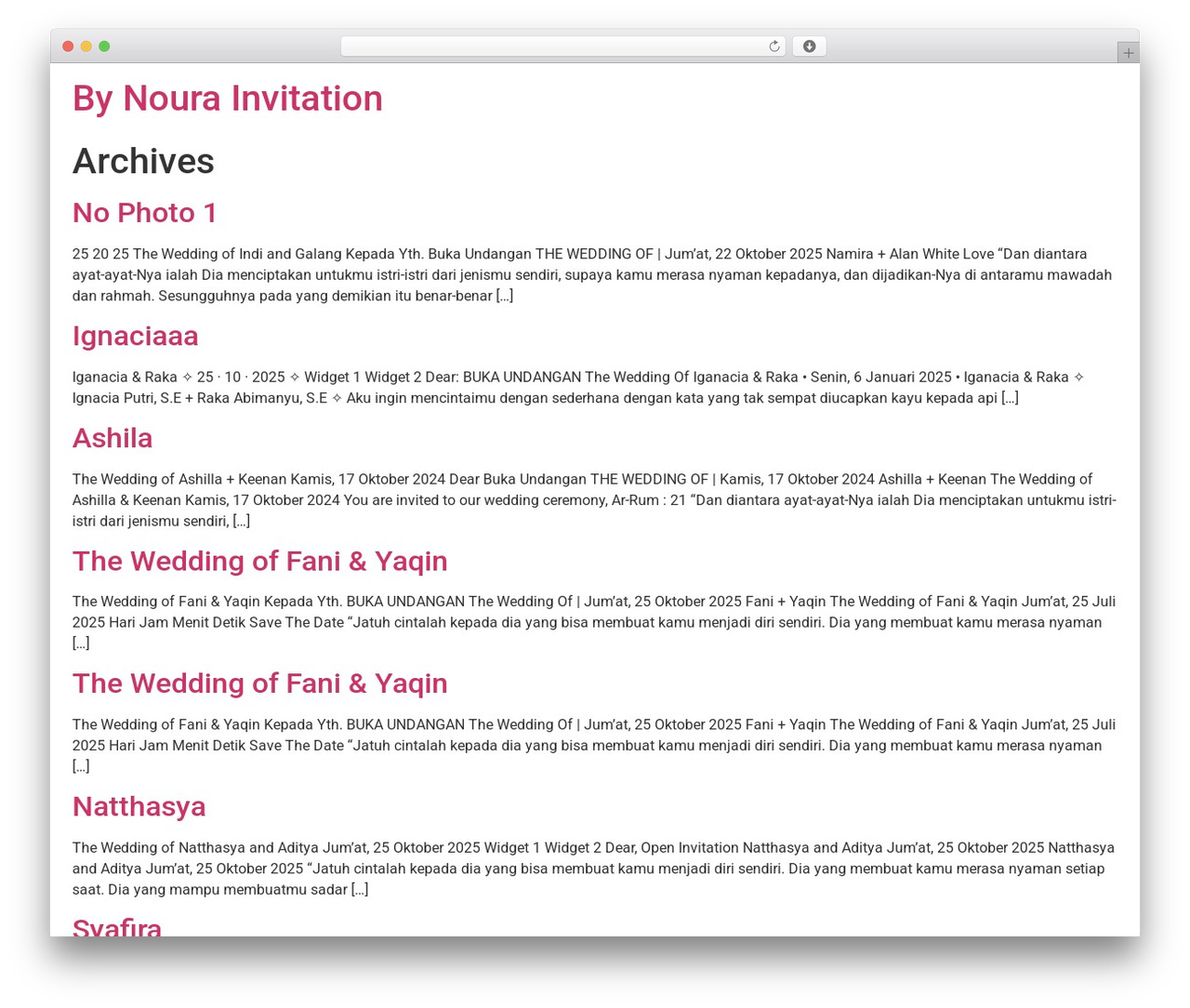Reload the page with the refresh icon
The width and height of the screenshot is (1190, 1008).
pos(774,46)
